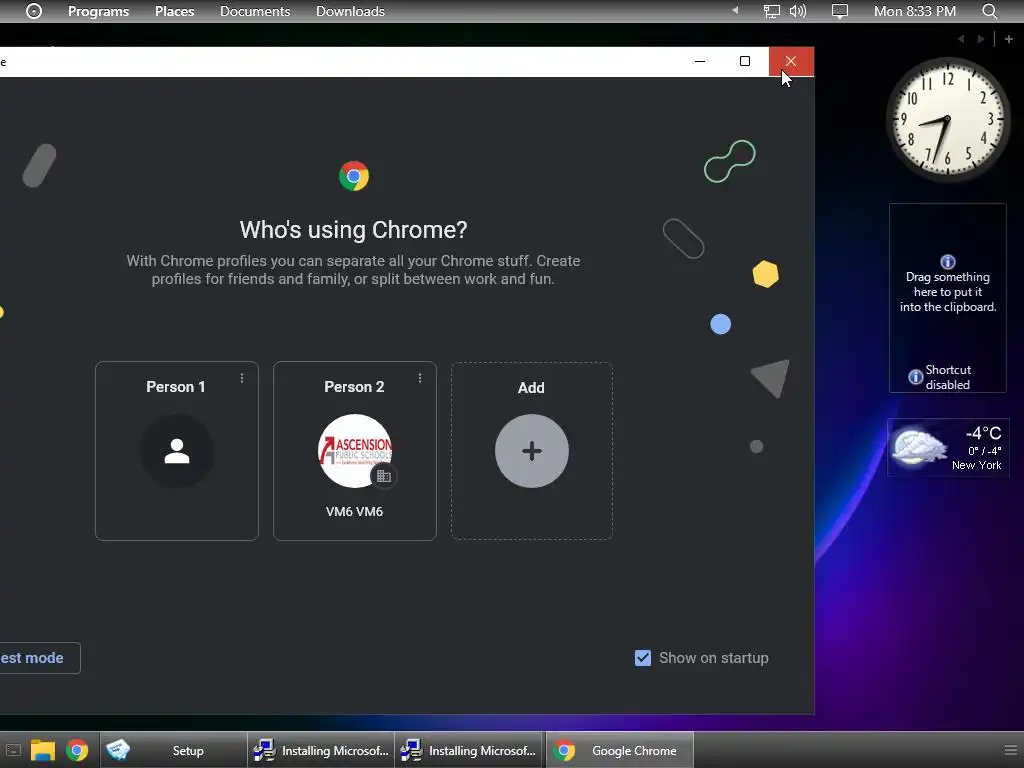Image resolution: width=1024 pixels, height=768 pixels.
Task: Open more options menu for Person 1
Action: [x=242, y=378]
